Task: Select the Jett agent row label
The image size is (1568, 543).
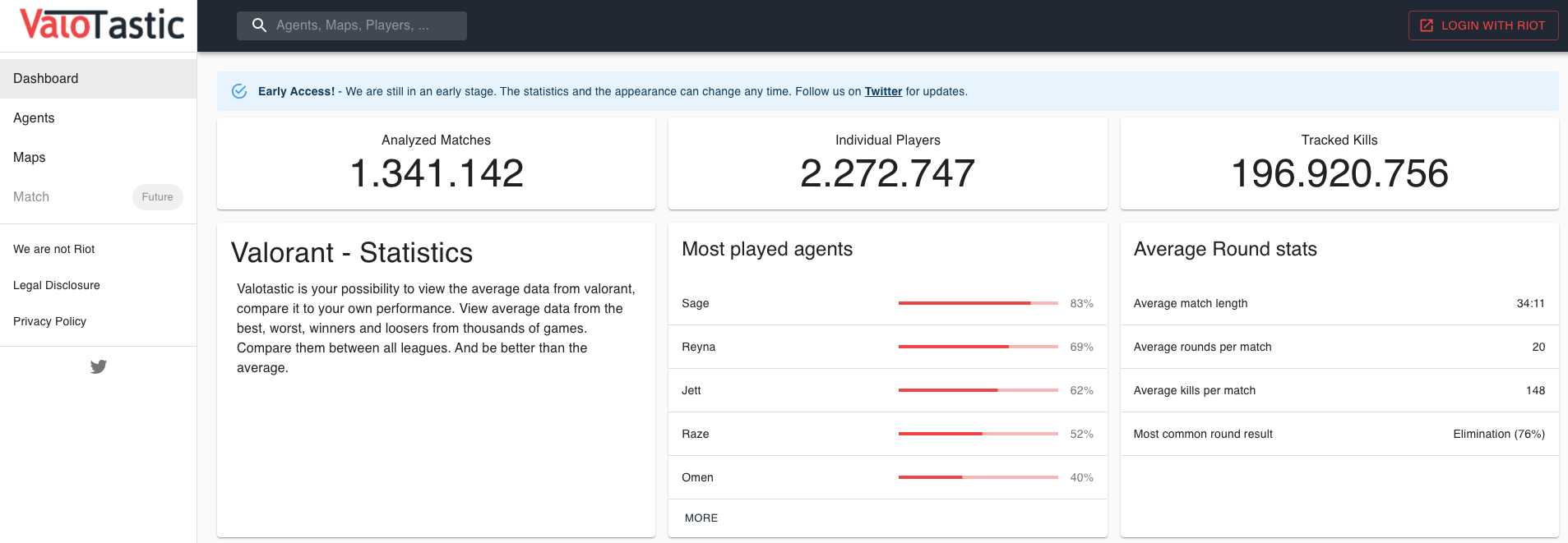Action: pos(691,390)
